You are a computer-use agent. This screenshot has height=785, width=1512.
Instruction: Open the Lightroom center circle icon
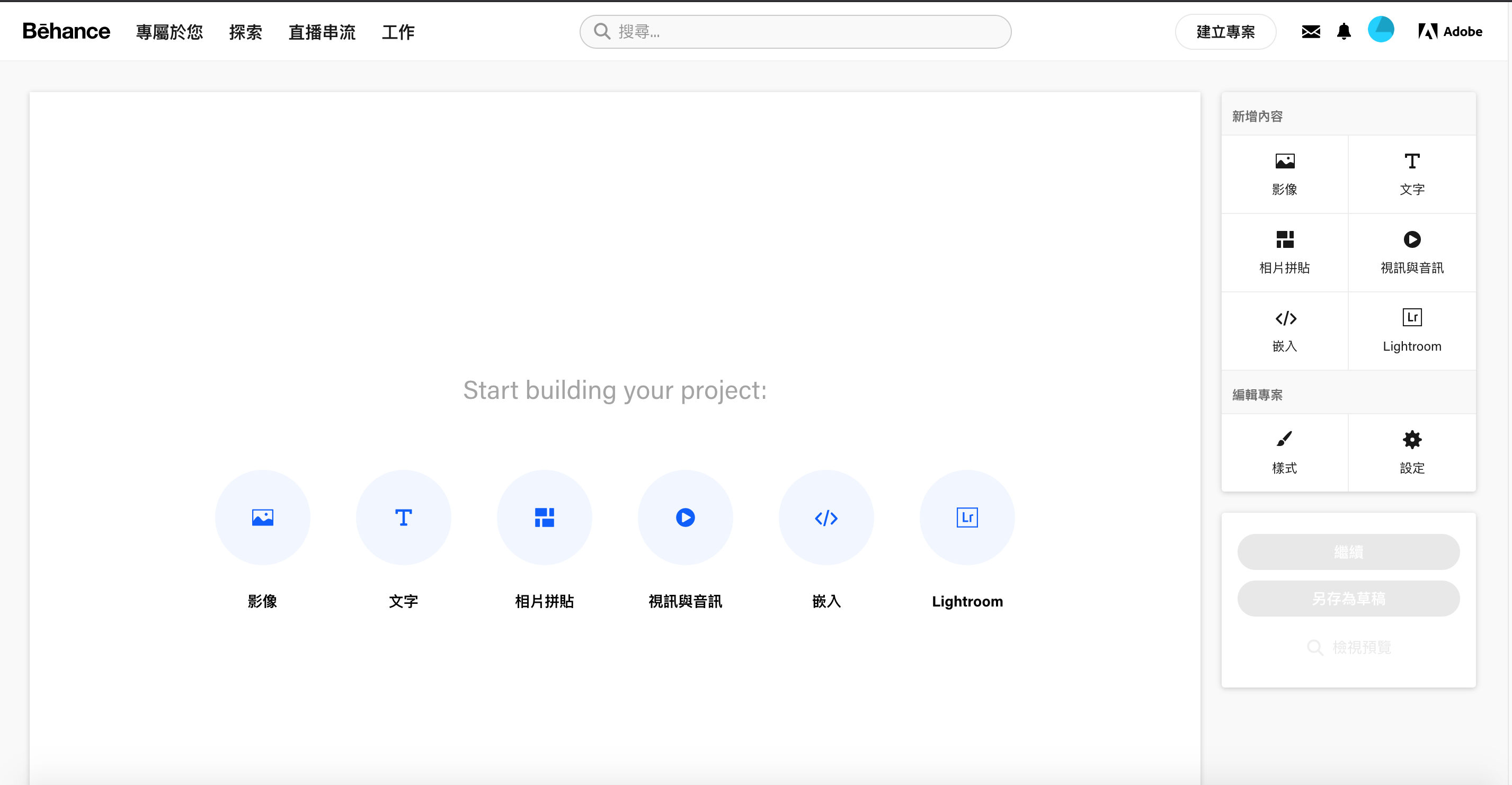pos(967,517)
